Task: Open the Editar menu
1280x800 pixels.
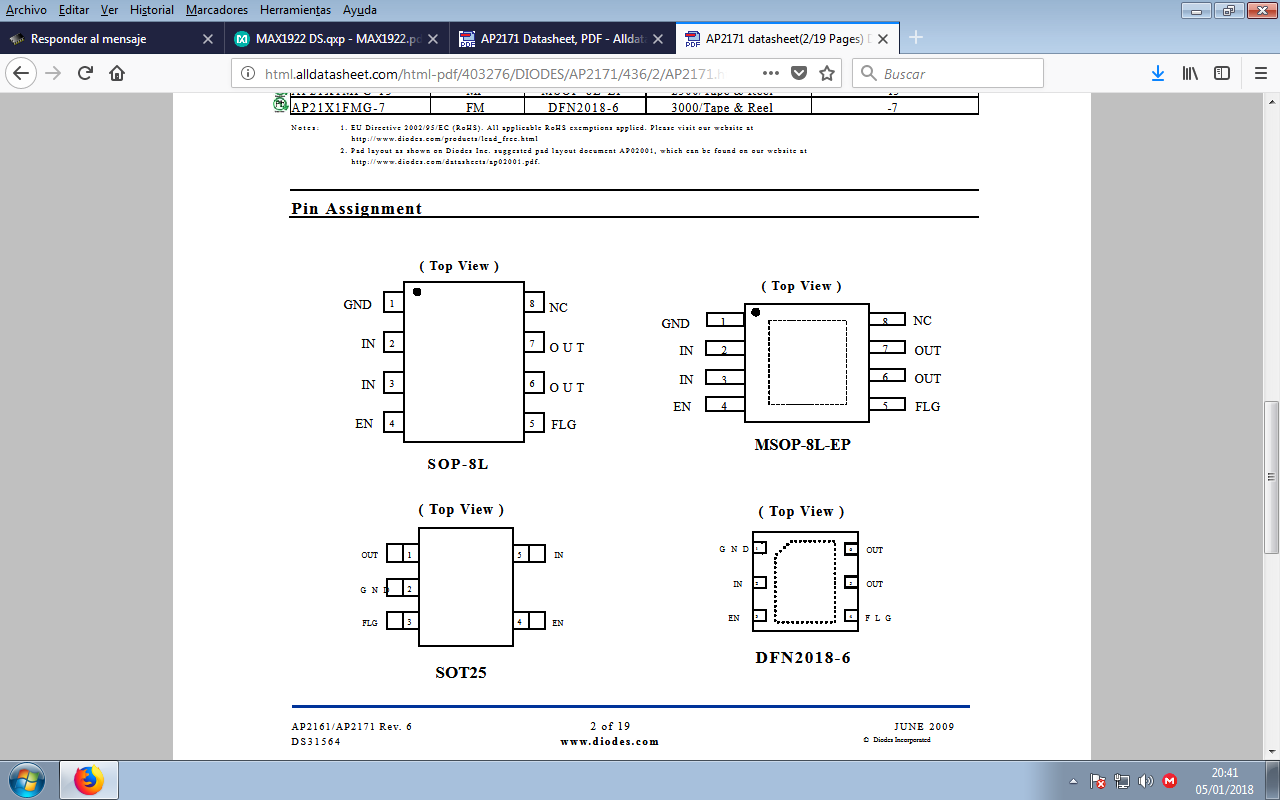Action: [74, 10]
